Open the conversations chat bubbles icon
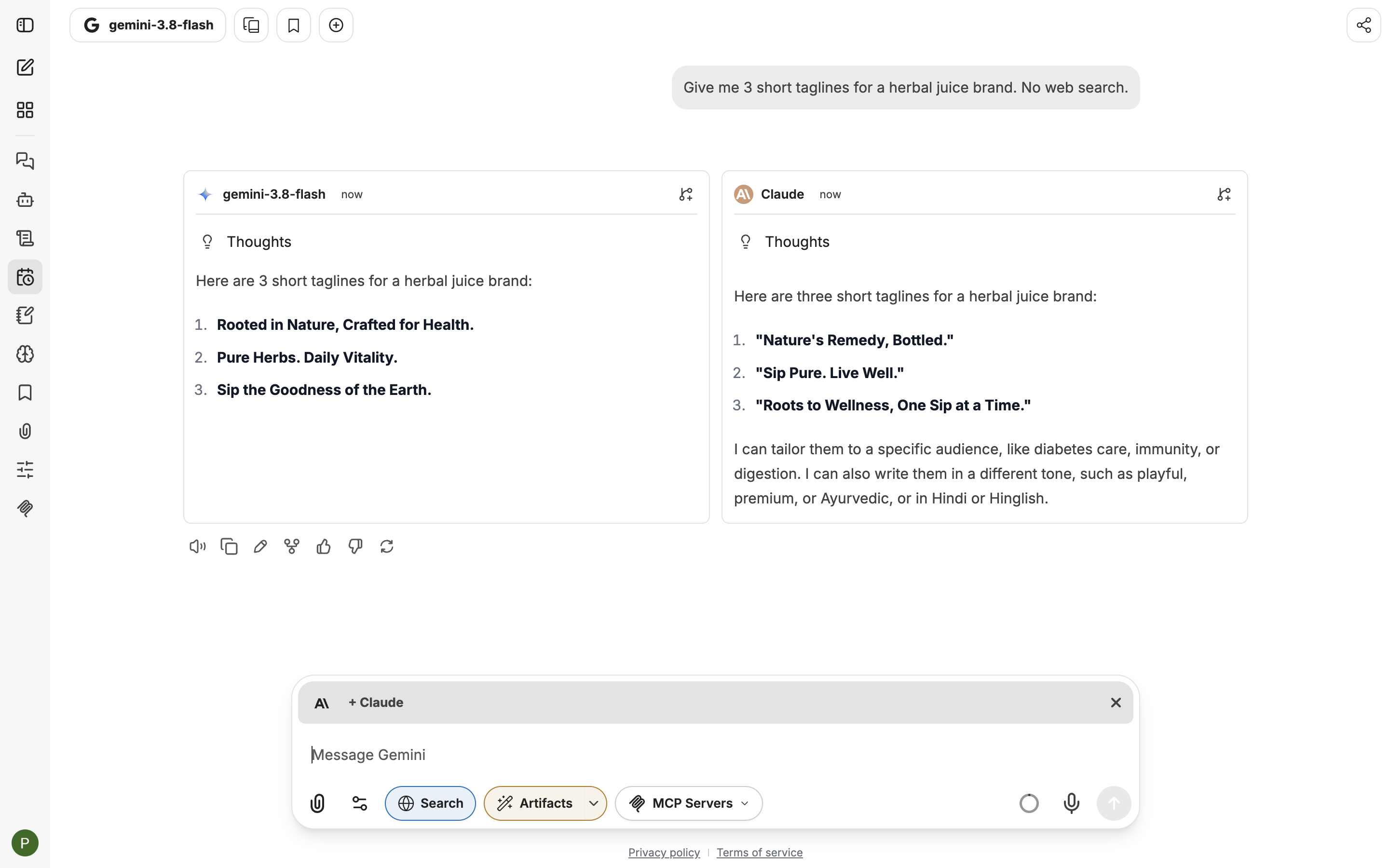 click(25, 161)
